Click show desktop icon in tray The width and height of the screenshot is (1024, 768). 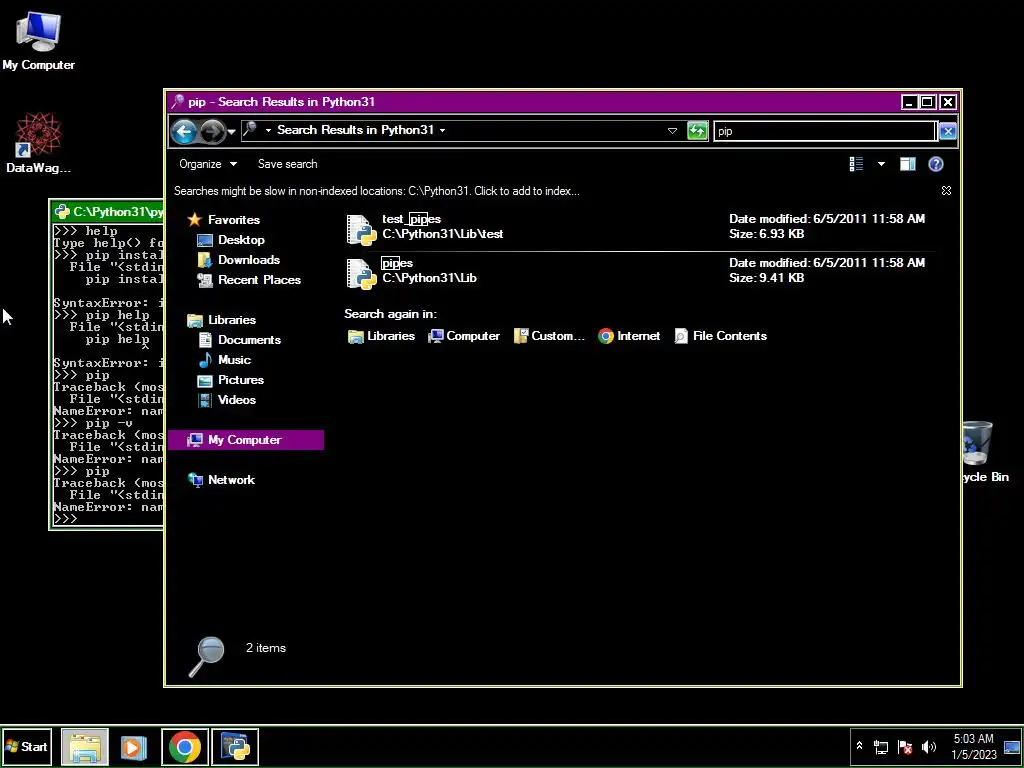pyautogui.click(x=1012, y=747)
